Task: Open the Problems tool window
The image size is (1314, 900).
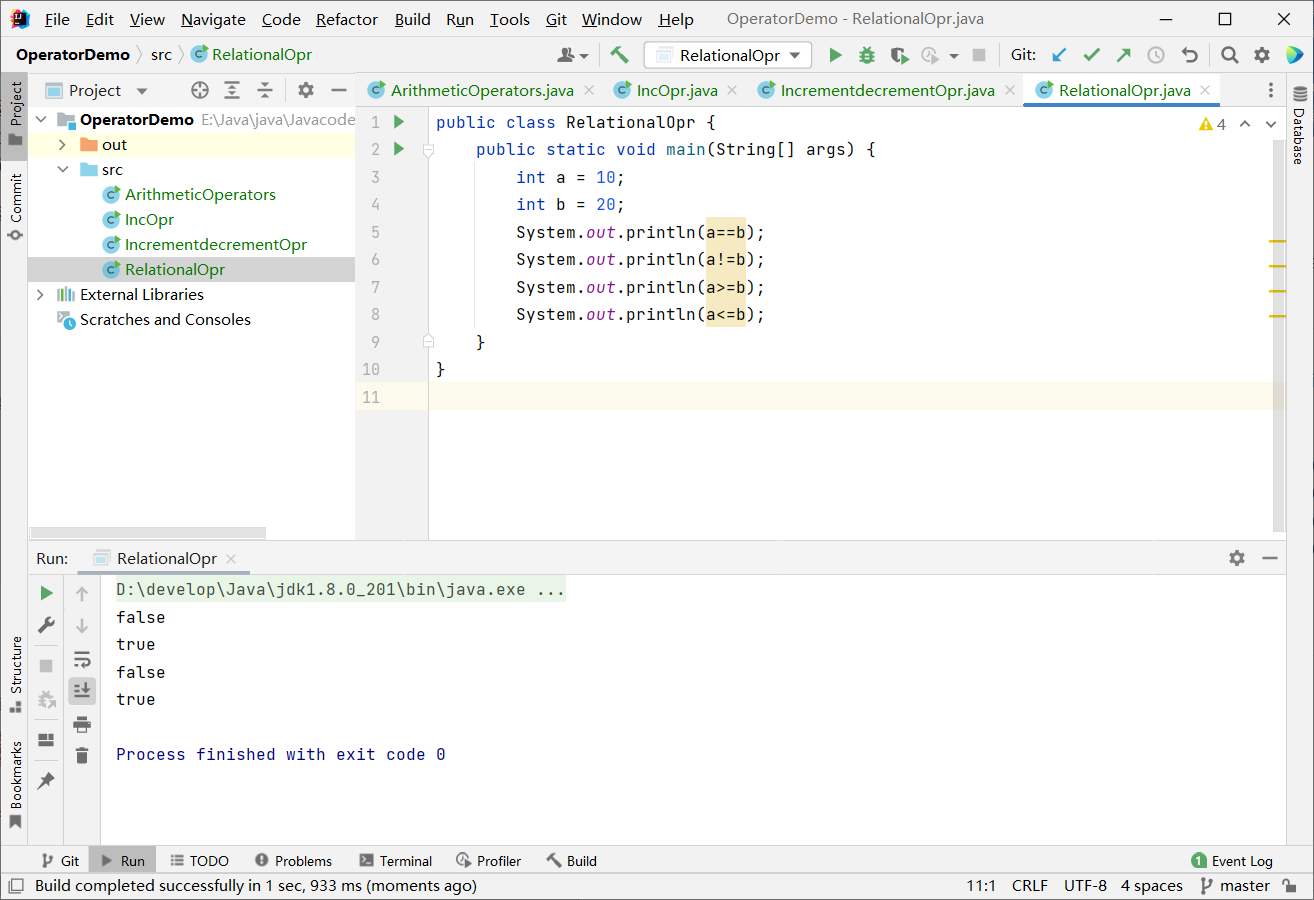Action: coord(293,860)
